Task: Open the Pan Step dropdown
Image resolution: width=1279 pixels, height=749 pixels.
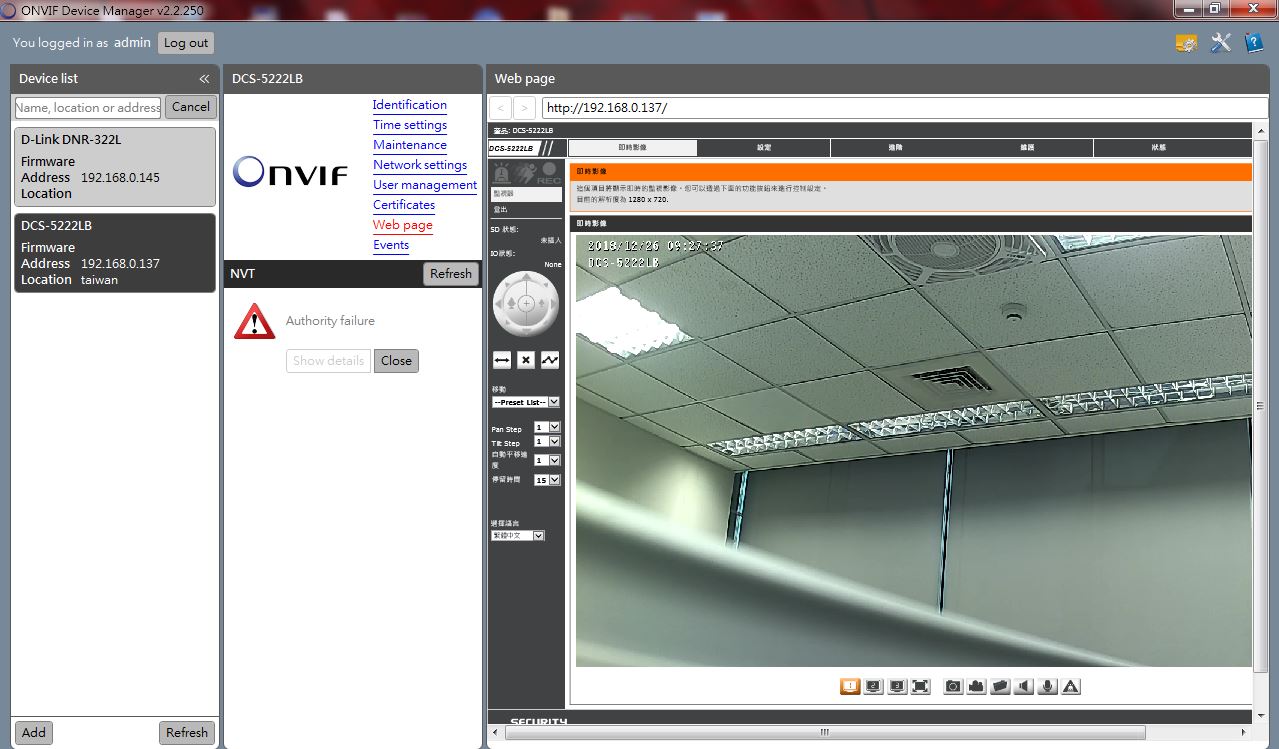Action: (x=547, y=427)
